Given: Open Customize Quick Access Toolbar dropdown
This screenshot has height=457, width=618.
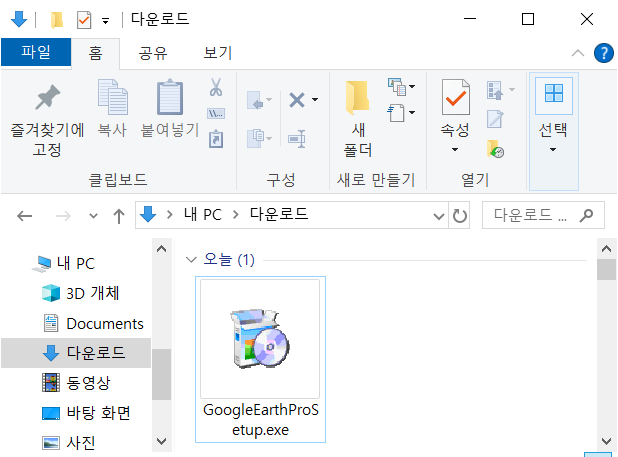Looking at the screenshot, I should (105, 20).
